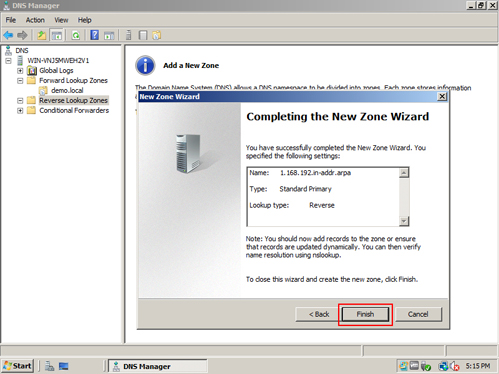Collapse the Reverse Lookup Zones node
Viewport: 499px width, 374px height.
coord(20,101)
